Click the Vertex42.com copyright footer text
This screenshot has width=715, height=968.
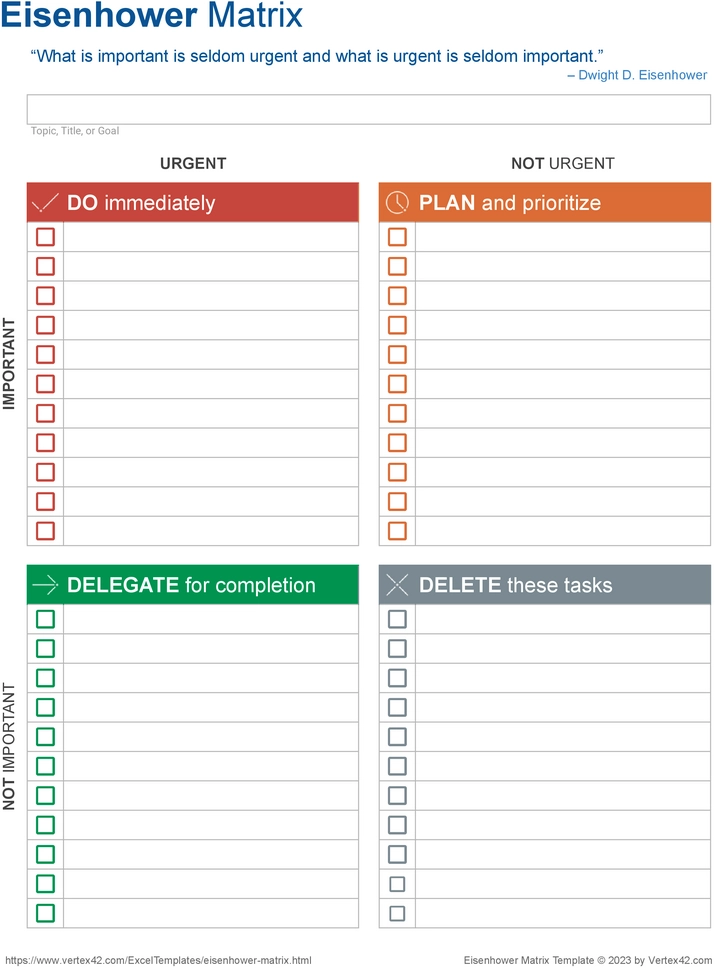click(x=588, y=960)
